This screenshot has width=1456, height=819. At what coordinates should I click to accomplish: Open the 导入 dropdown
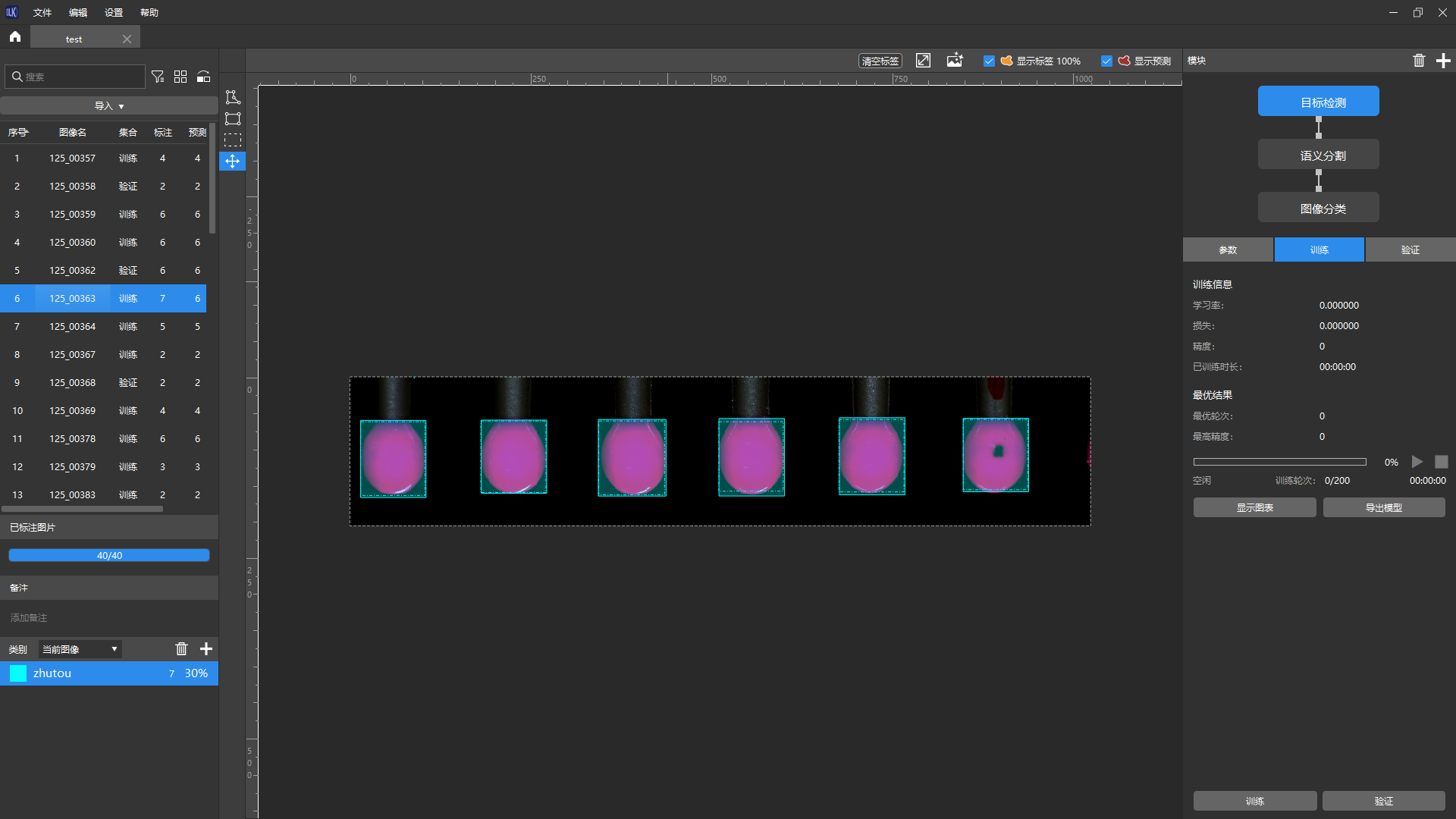tap(109, 105)
